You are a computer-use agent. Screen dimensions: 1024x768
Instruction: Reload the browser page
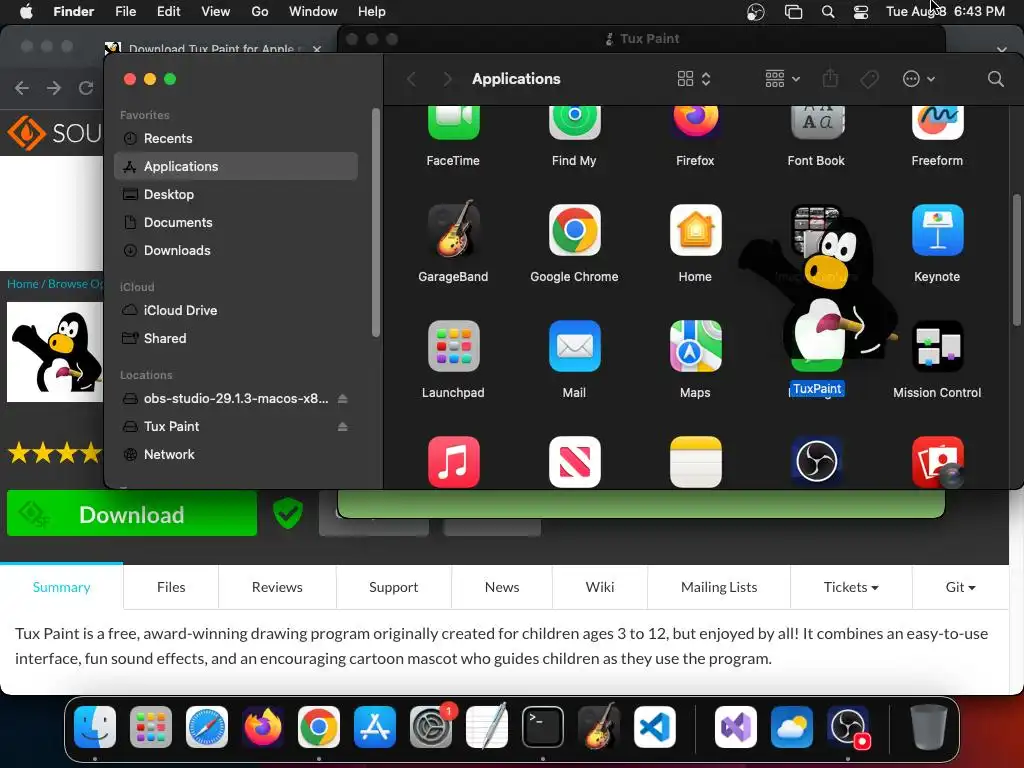(x=86, y=88)
